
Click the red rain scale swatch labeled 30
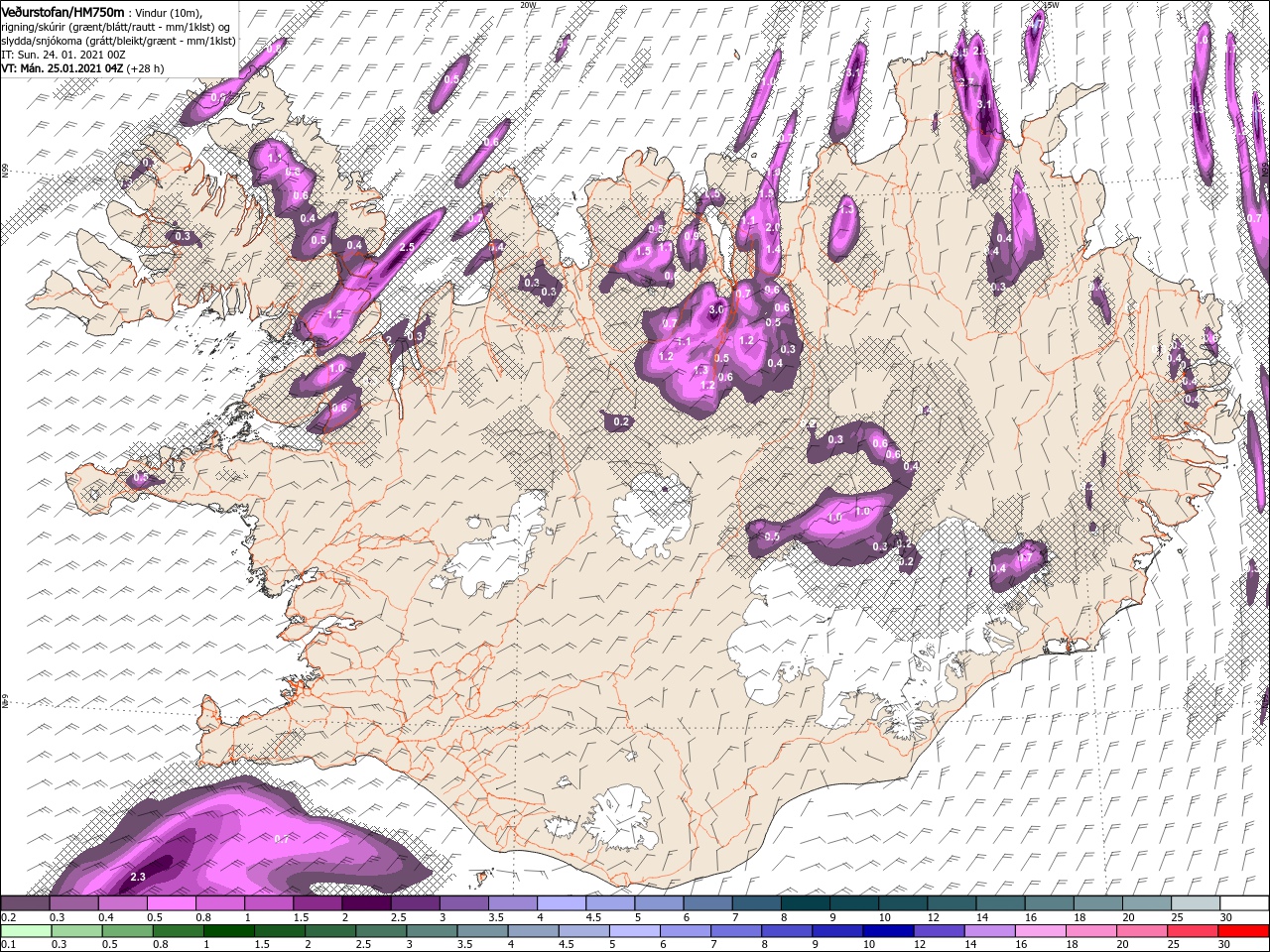click(x=1244, y=930)
